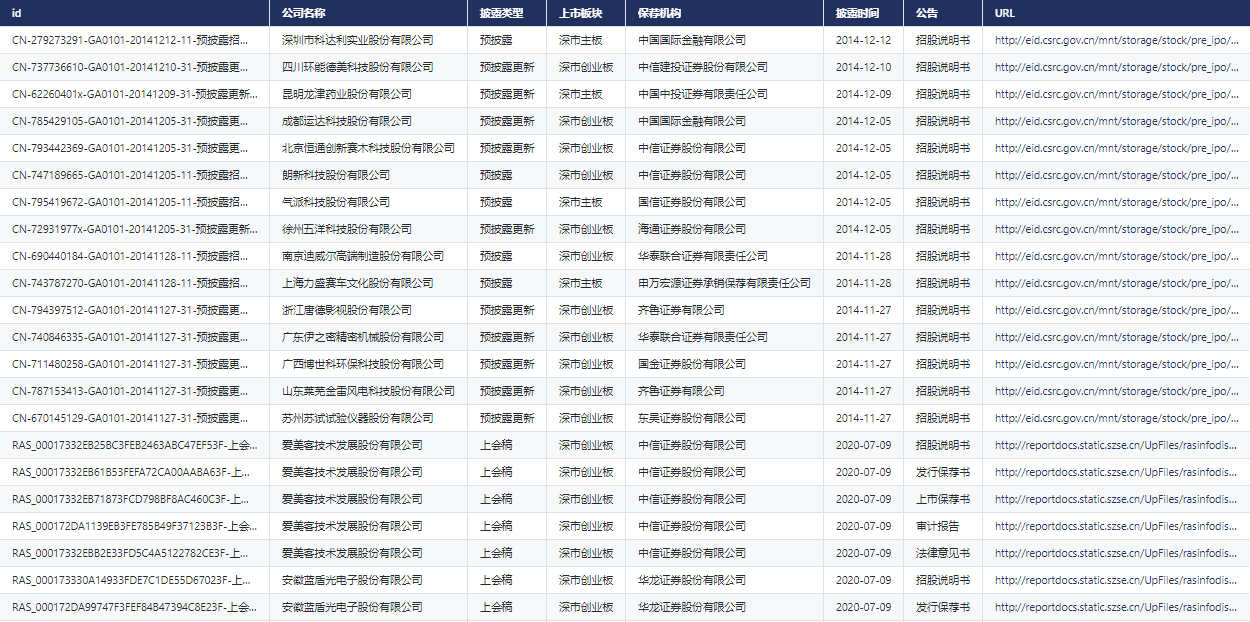Click date 2014-12-12
The height and width of the screenshot is (622, 1250).
[863, 40]
